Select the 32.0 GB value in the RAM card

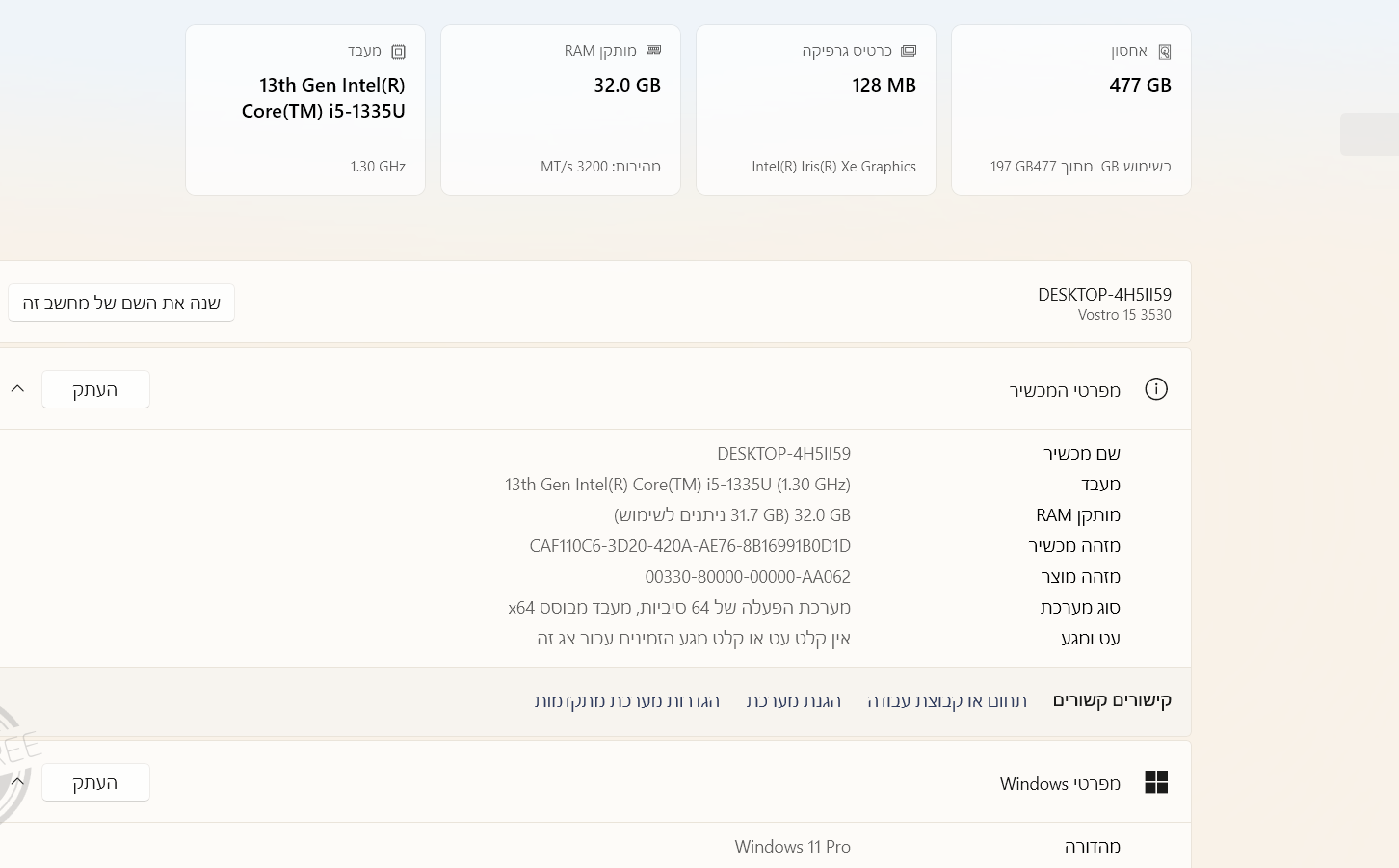coord(627,85)
